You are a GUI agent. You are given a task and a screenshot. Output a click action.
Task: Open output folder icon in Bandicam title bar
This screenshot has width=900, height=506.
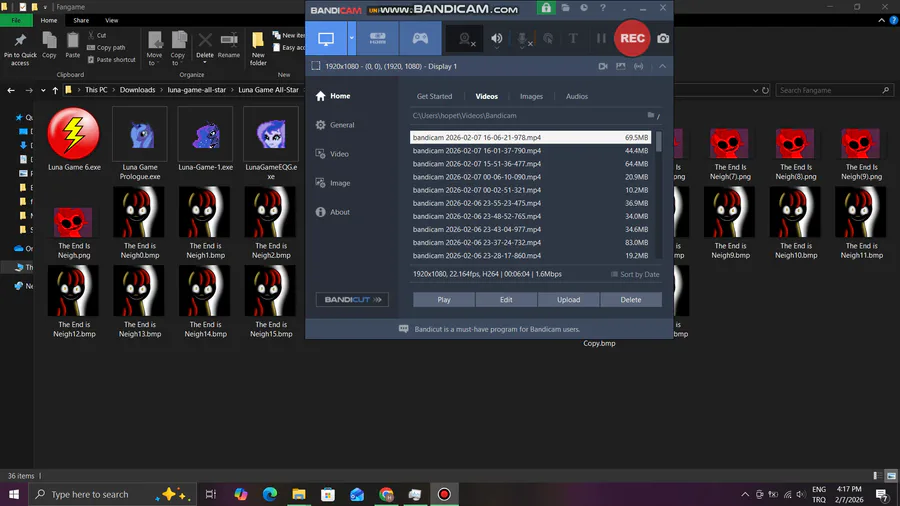565,8
